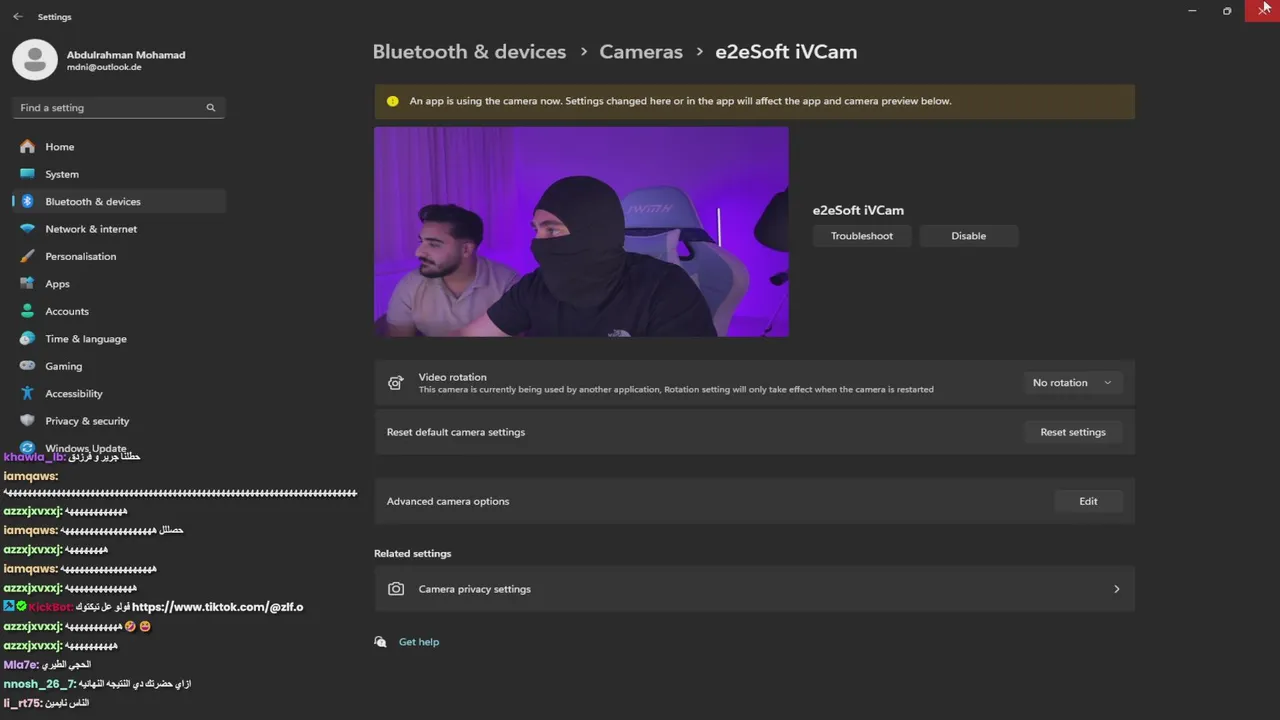Click the e2eSoft iVCam breadcrumb title
The height and width of the screenshot is (720, 1280).
[786, 52]
